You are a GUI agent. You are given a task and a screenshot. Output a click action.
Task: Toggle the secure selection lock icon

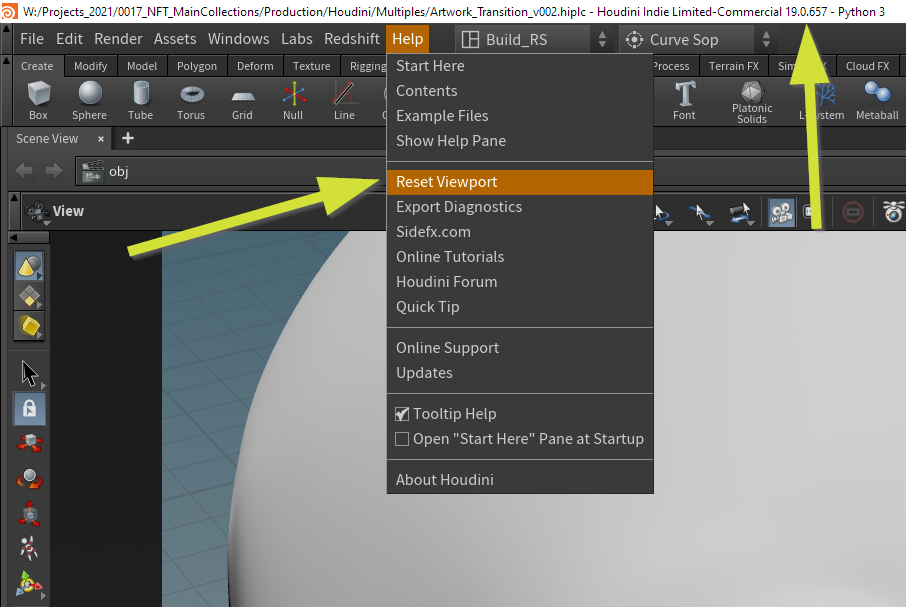tap(29, 408)
